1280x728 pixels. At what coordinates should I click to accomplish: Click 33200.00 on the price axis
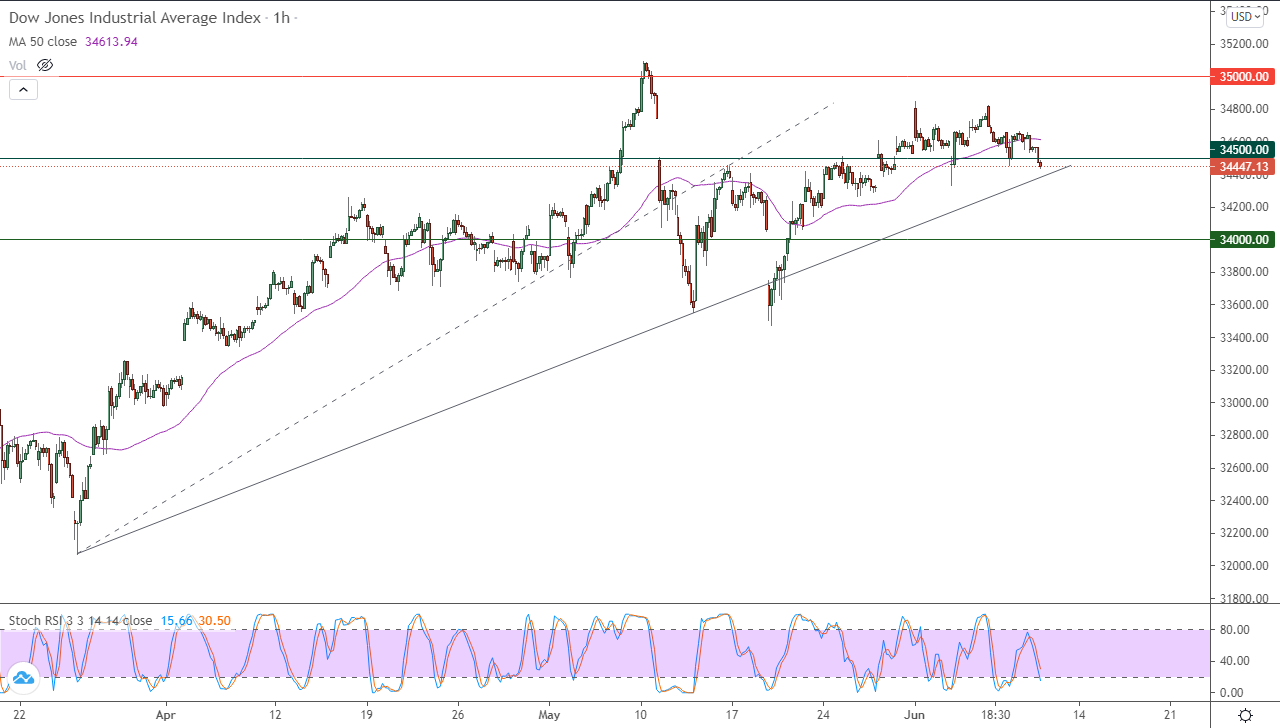(1244, 370)
